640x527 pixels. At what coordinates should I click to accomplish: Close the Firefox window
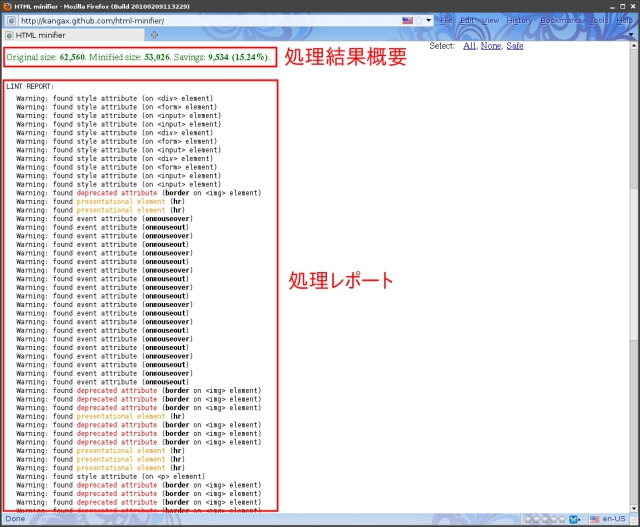(x=633, y=7)
